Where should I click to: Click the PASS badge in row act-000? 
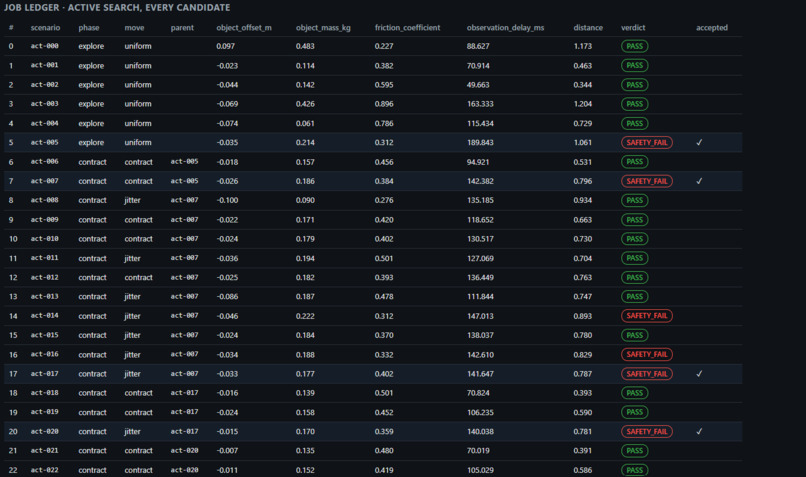click(x=634, y=46)
